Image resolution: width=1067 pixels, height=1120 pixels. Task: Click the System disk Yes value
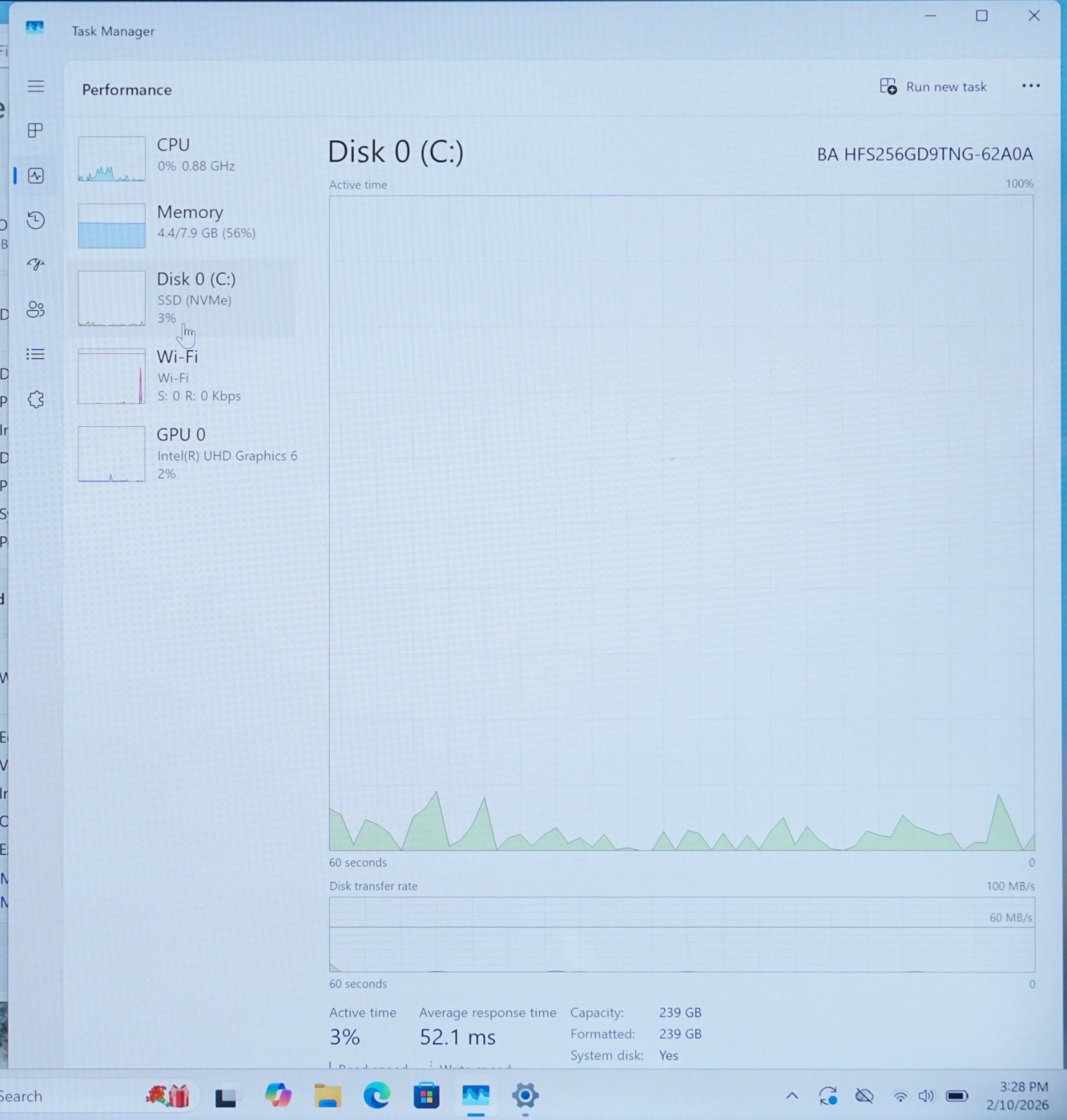coord(669,1056)
